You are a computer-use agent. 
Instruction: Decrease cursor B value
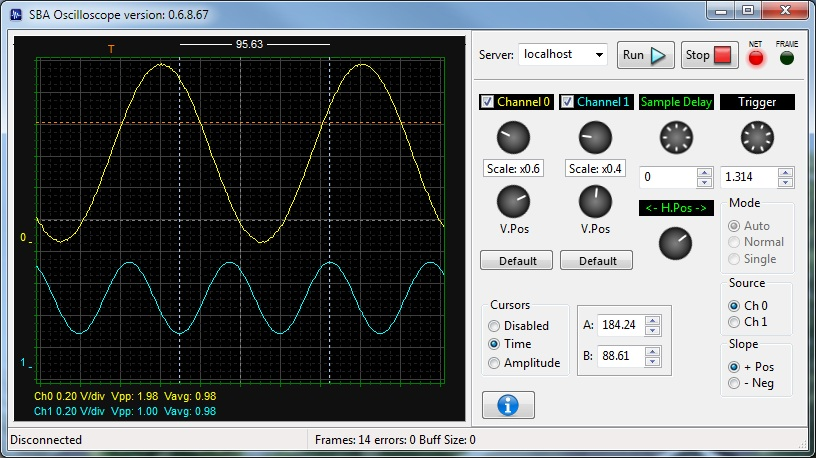coord(653,361)
